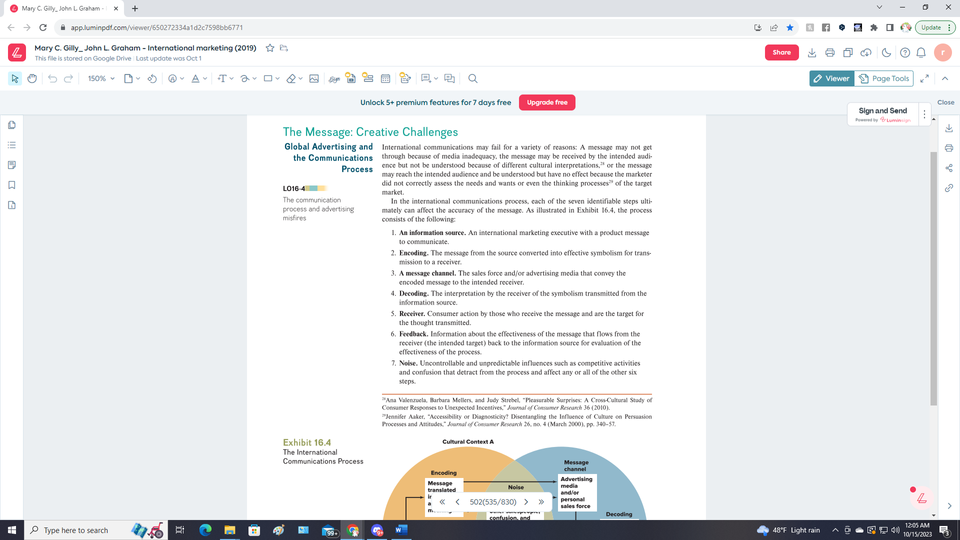960x540 pixels.
Task: Expand the right side panel chevron
Action: point(949,506)
